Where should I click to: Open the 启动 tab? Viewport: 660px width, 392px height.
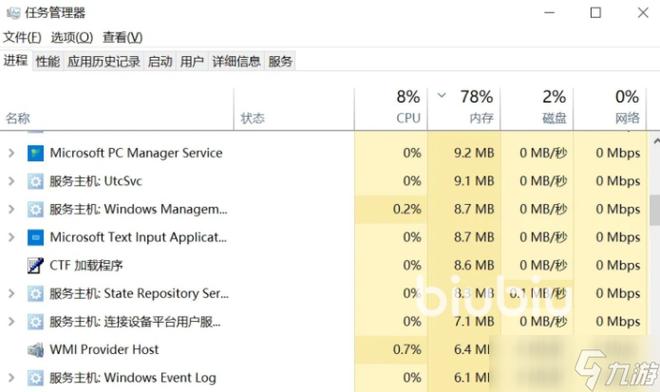(x=160, y=61)
